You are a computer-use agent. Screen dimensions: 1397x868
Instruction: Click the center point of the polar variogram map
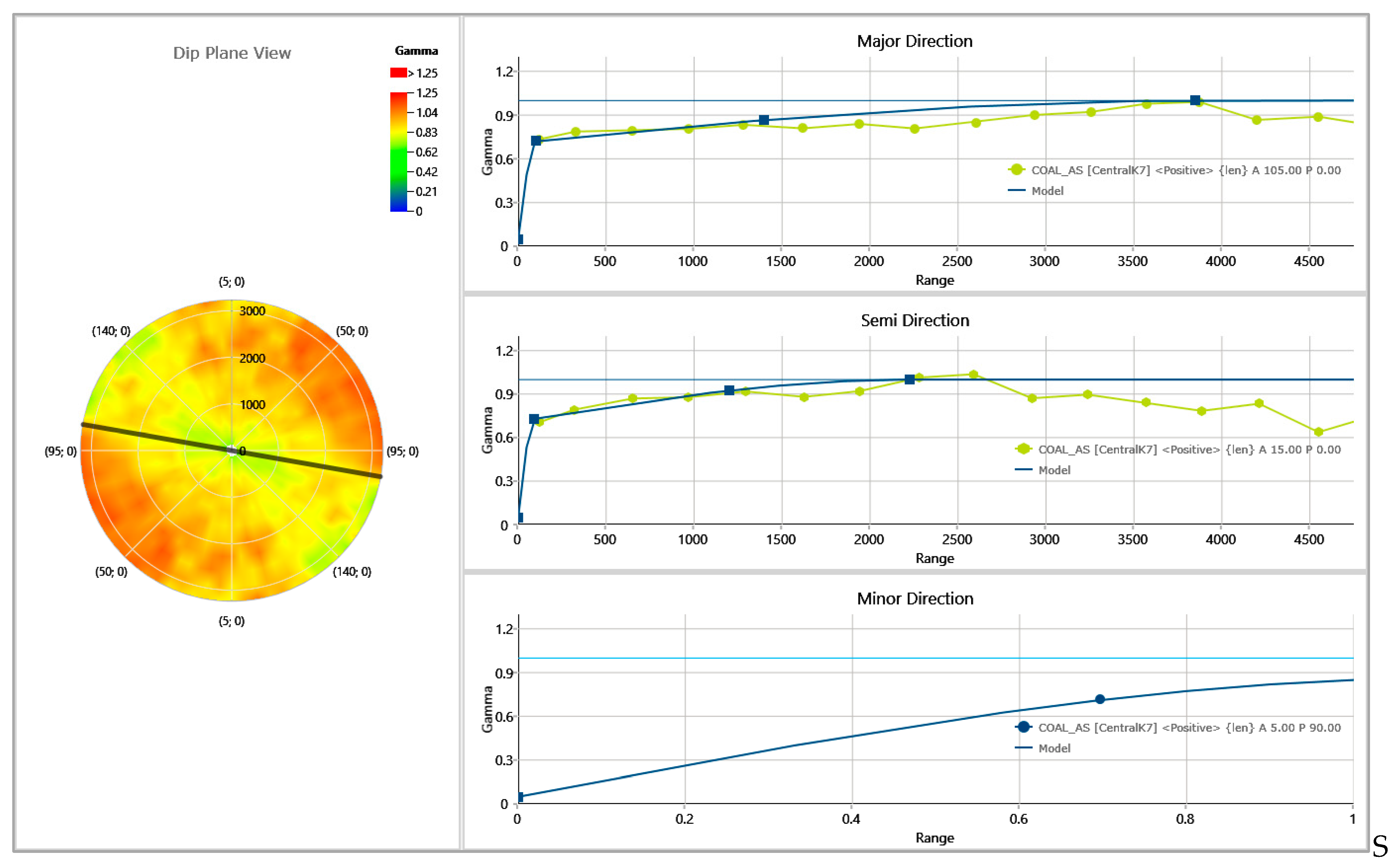(x=231, y=451)
